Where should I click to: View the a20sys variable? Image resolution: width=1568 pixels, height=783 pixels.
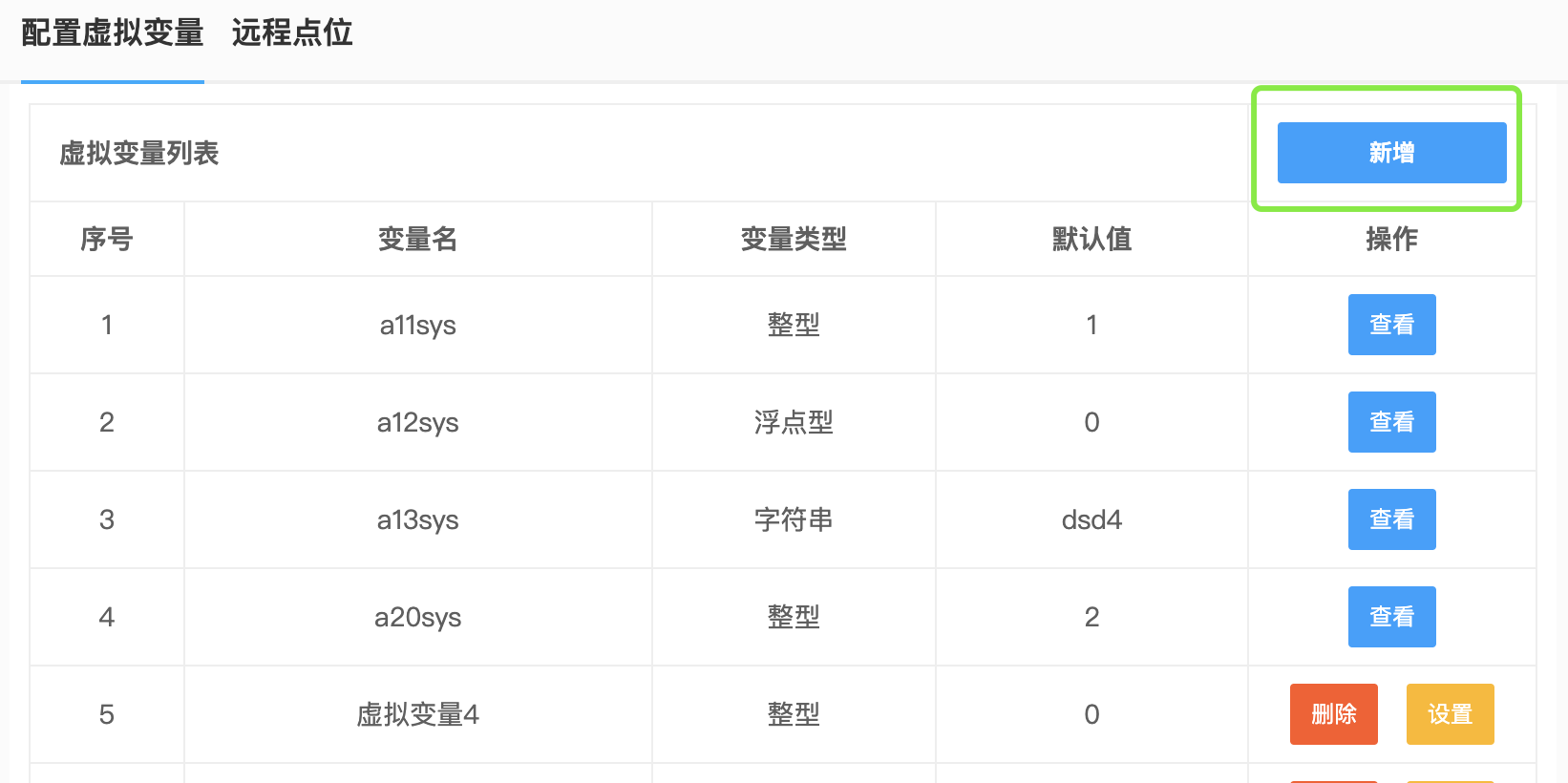click(1391, 617)
